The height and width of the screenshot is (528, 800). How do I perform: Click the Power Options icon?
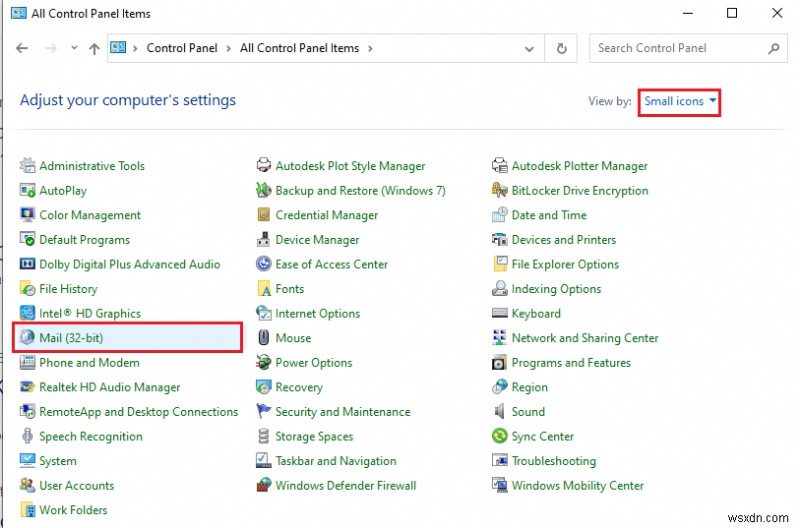263,362
